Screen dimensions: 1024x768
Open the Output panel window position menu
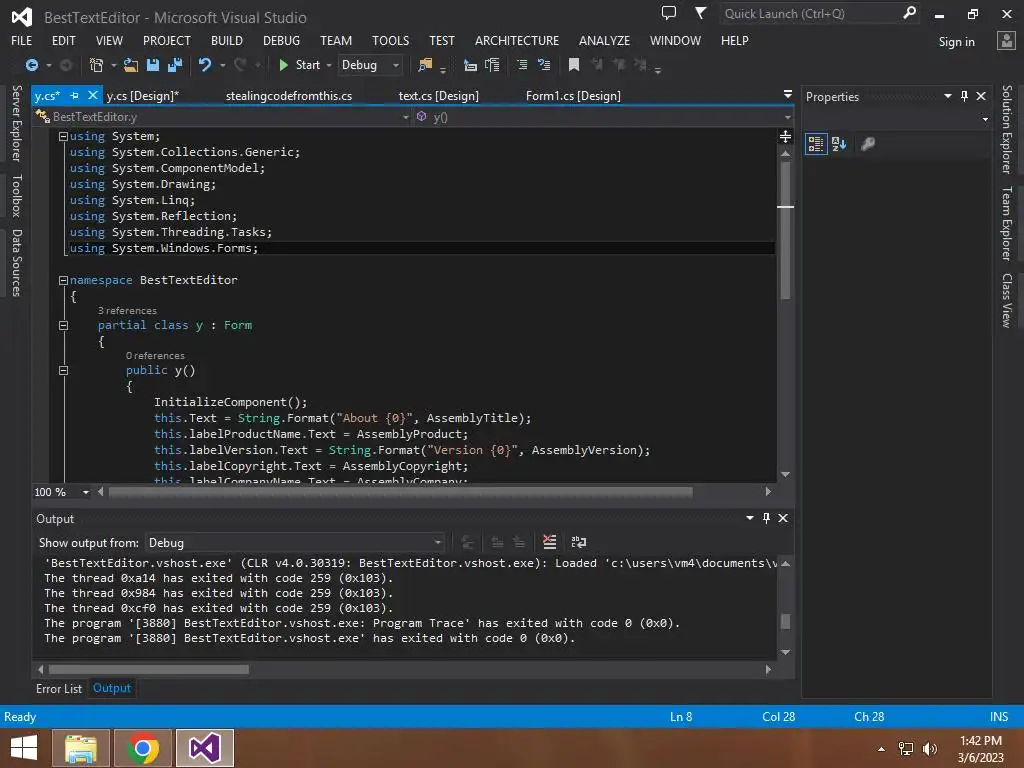(750, 518)
